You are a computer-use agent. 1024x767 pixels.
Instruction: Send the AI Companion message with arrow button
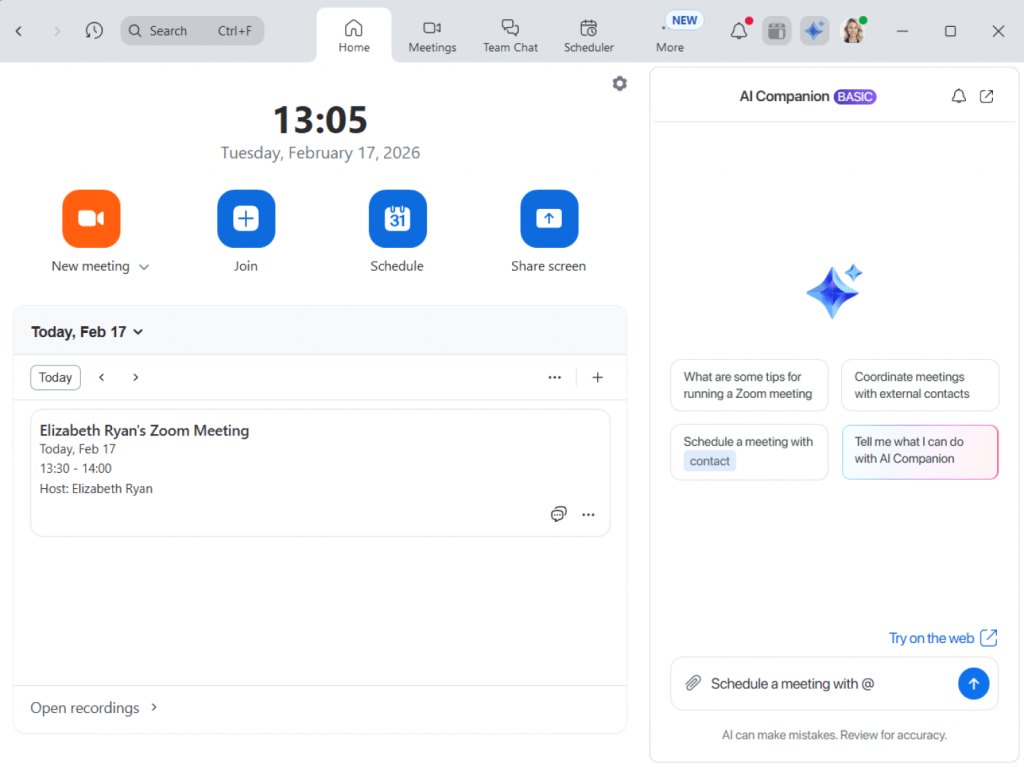tap(973, 683)
